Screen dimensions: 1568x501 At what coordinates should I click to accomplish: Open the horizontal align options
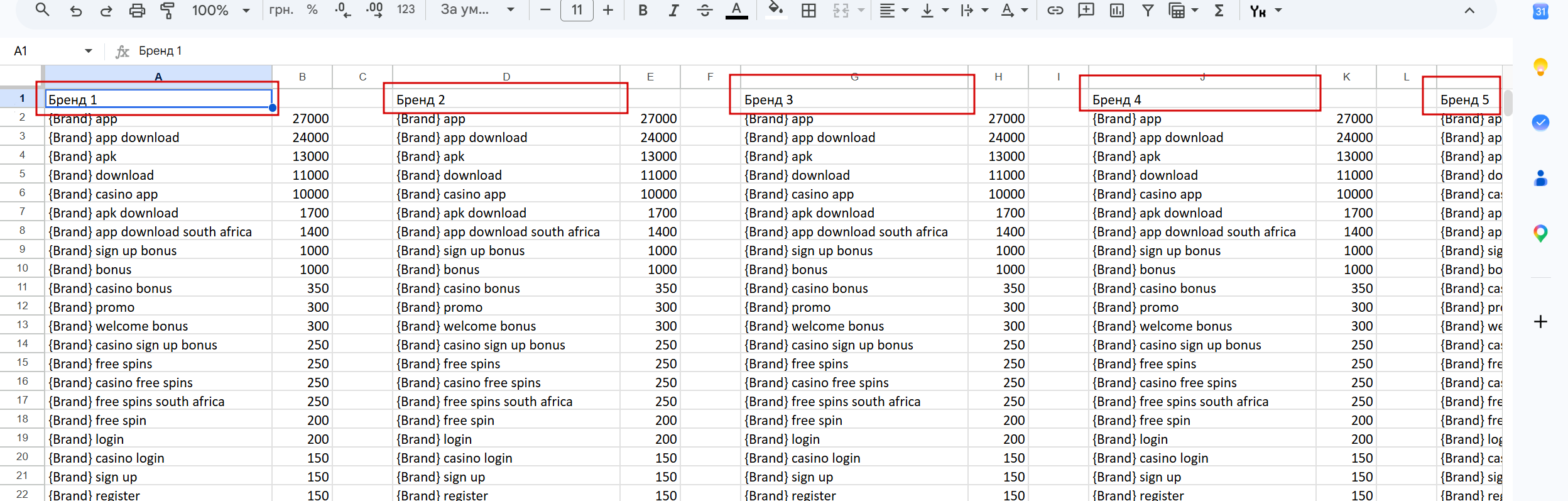point(893,10)
